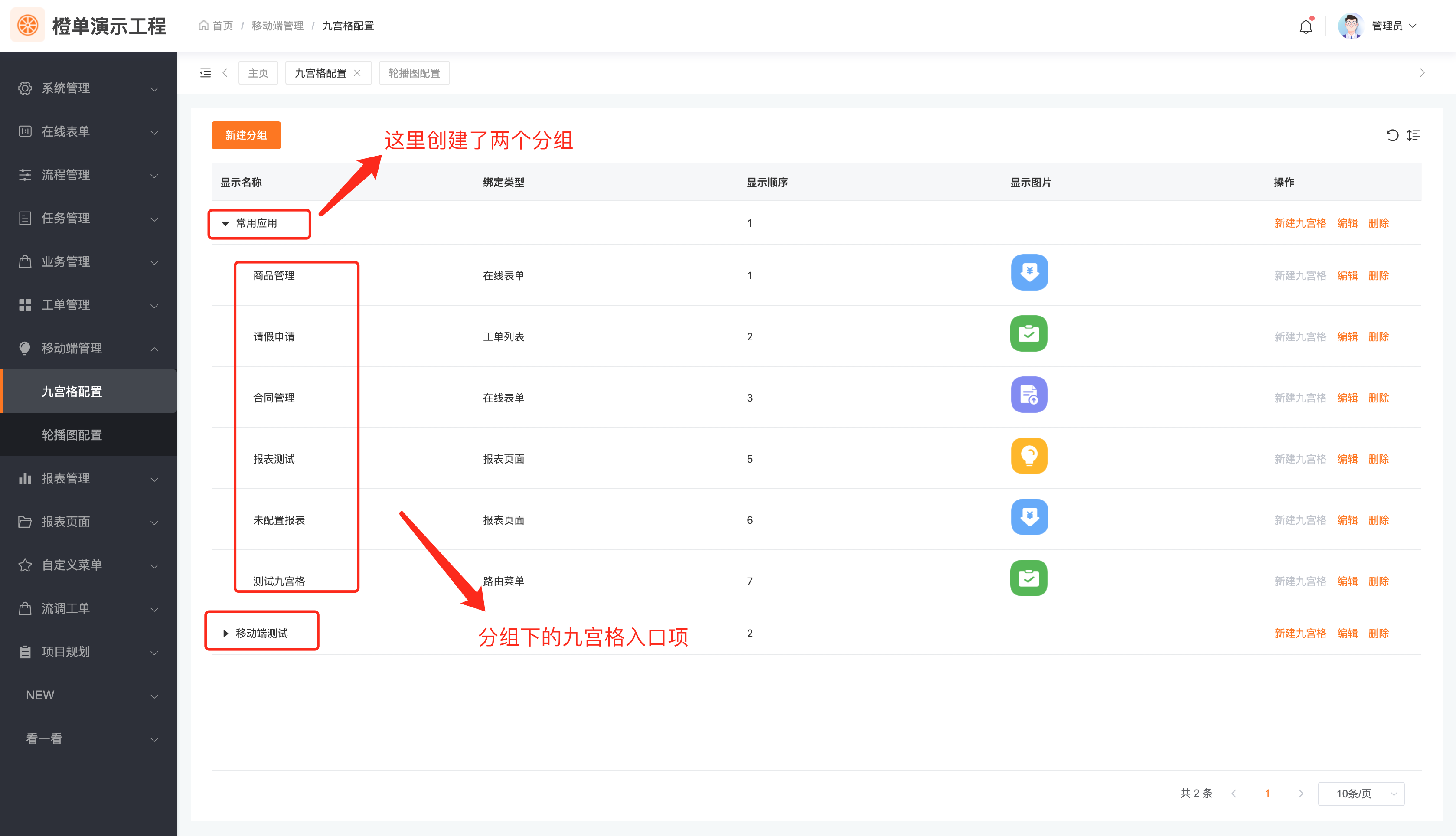Click the 项目规划 clipboard icon

[25, 652]
